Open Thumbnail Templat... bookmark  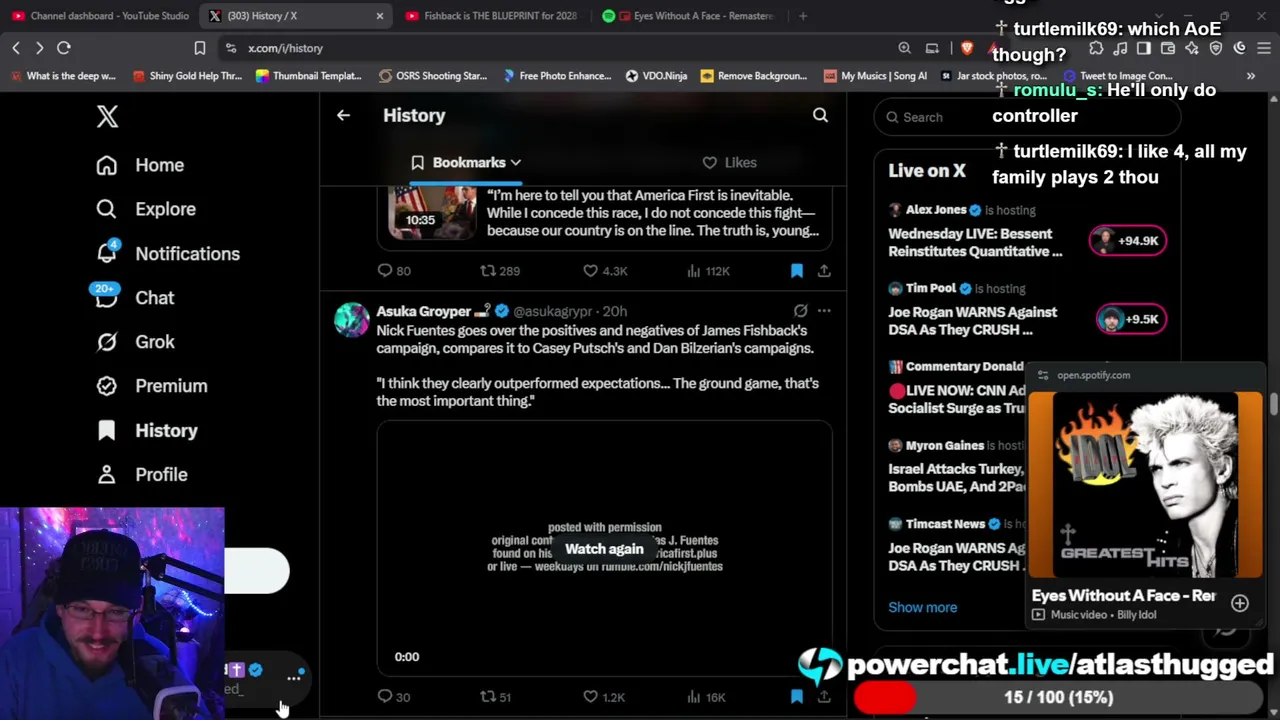[309, 76]
